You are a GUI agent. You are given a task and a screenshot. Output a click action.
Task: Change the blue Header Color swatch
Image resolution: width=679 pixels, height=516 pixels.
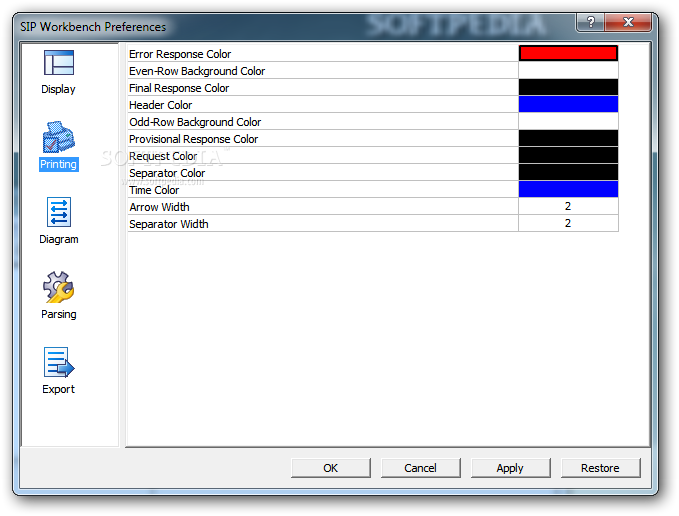pos(568,104)
